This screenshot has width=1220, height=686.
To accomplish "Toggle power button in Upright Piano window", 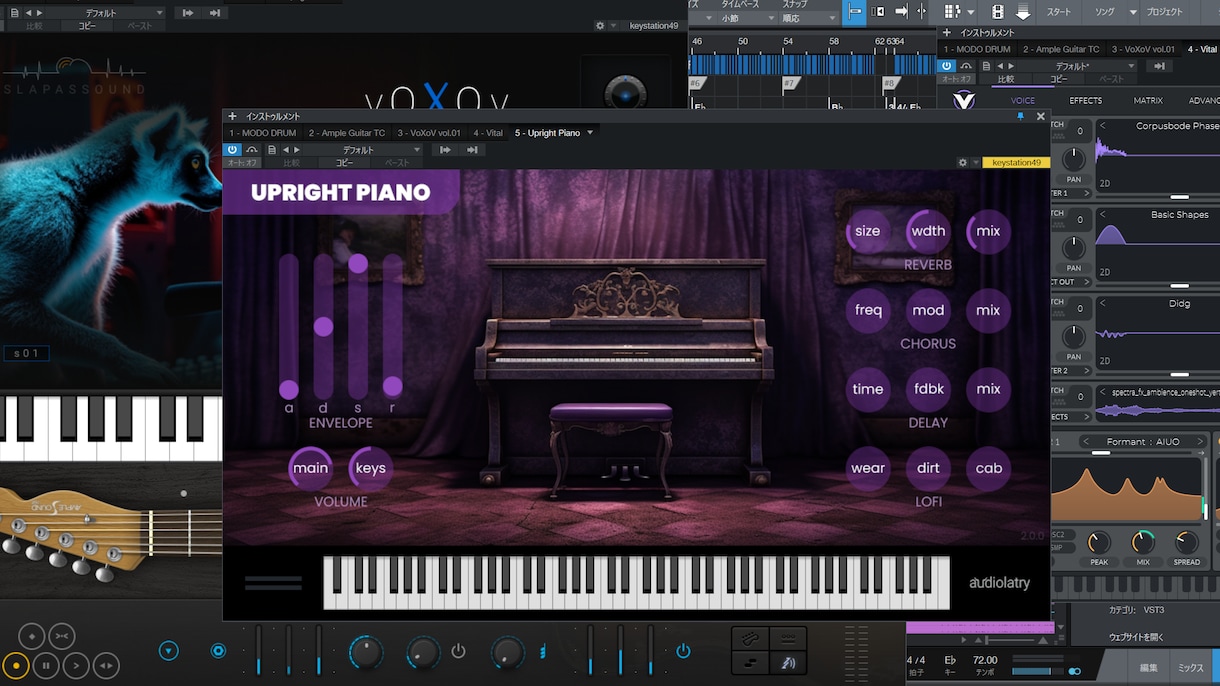I will 232,150.
